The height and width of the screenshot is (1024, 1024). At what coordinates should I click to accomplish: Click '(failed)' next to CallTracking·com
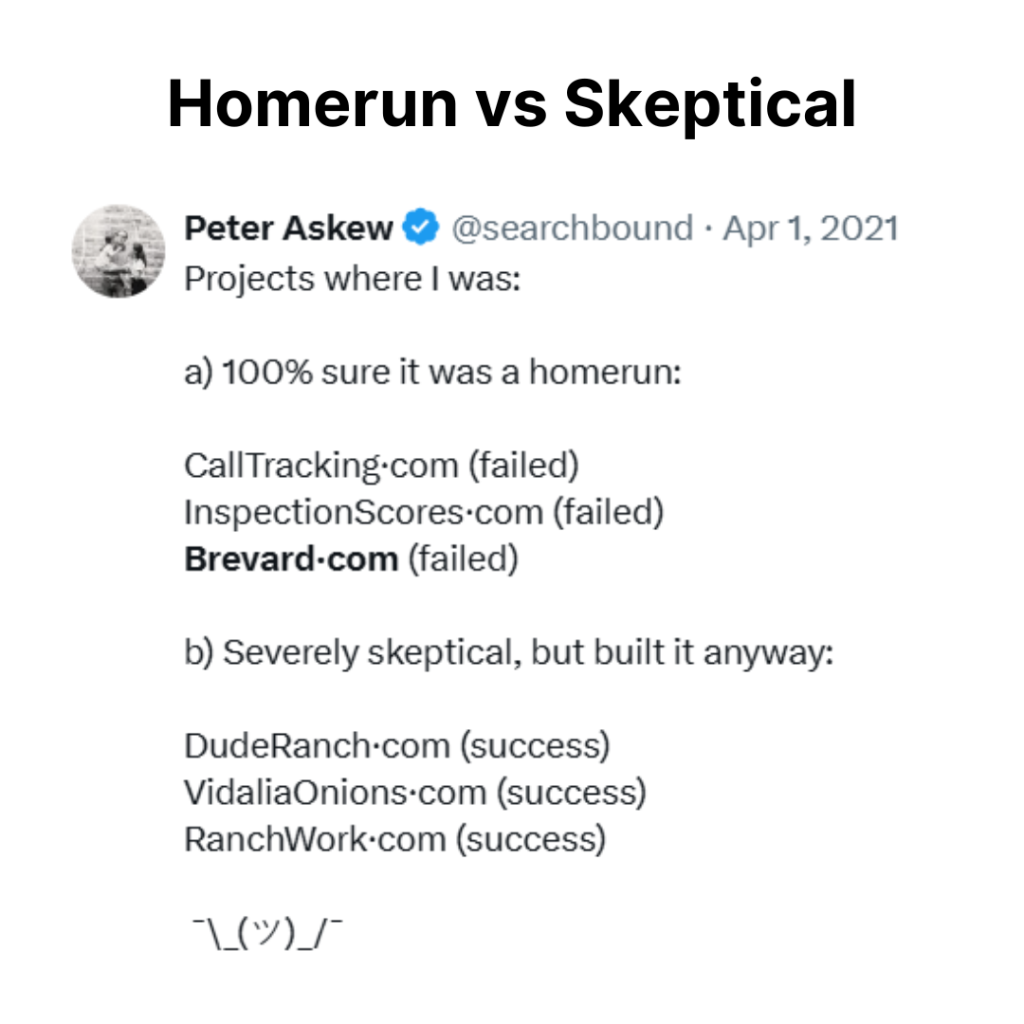click(x=524, y=466)
